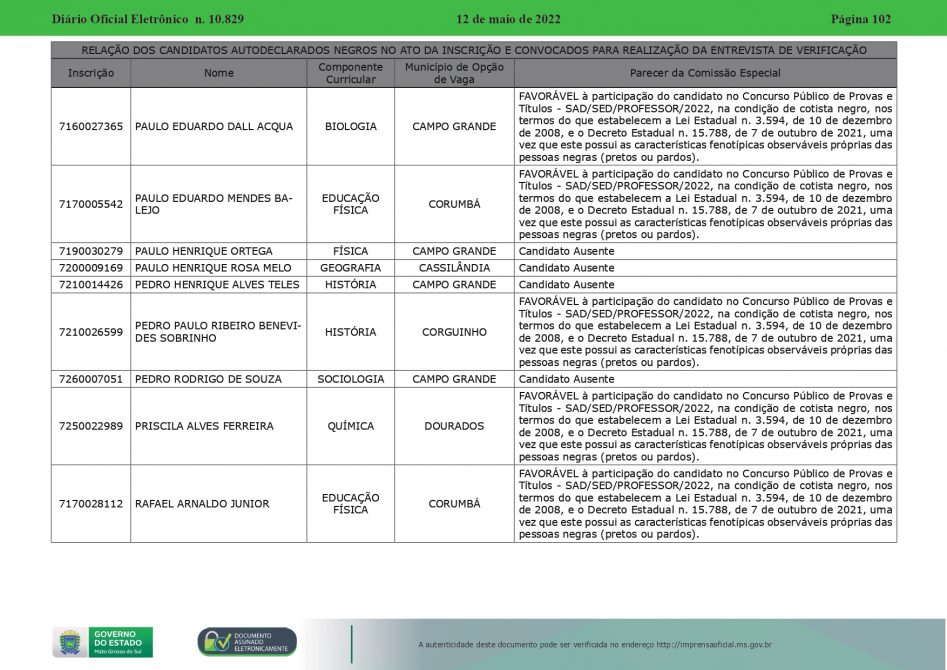
Task: Click the Governo do Estado logo
Action: 120,642
